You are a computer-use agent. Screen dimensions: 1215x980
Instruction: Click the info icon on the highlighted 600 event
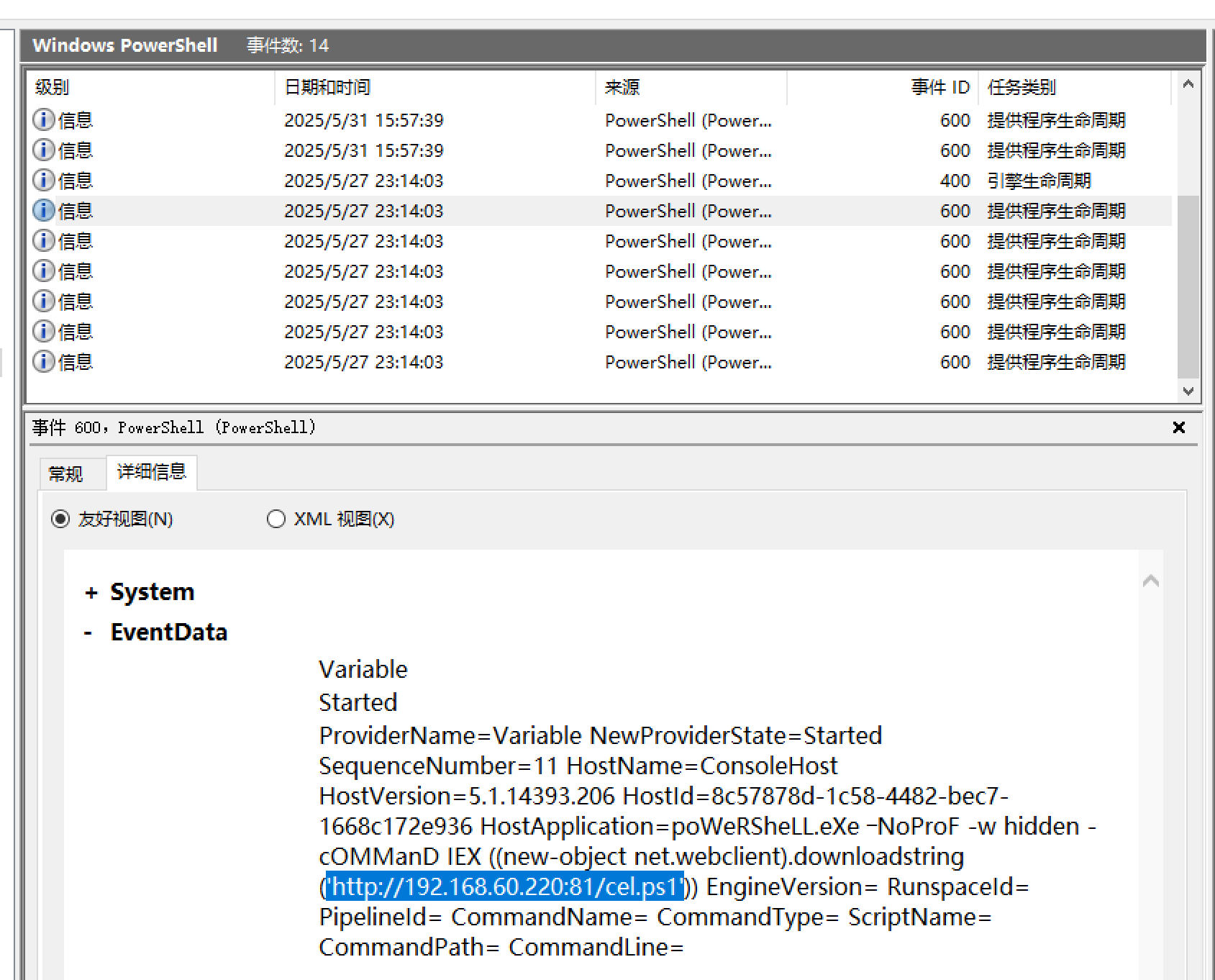pos(44,210)
